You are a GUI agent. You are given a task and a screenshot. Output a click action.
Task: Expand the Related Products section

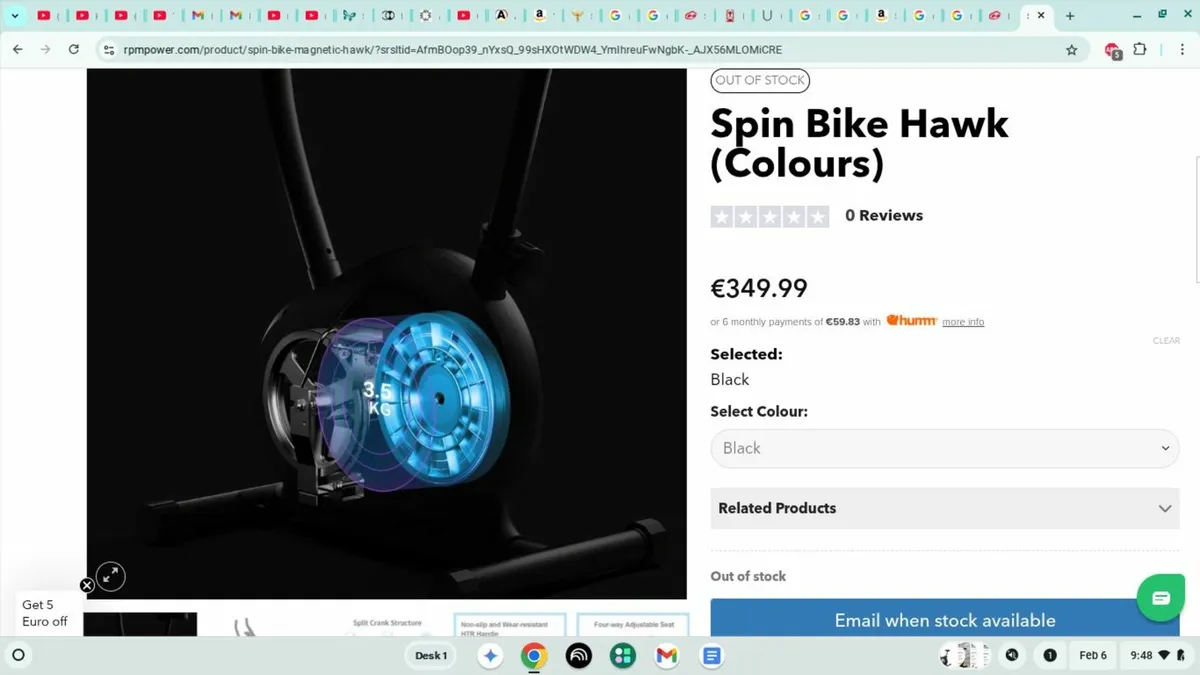[943, 508]
